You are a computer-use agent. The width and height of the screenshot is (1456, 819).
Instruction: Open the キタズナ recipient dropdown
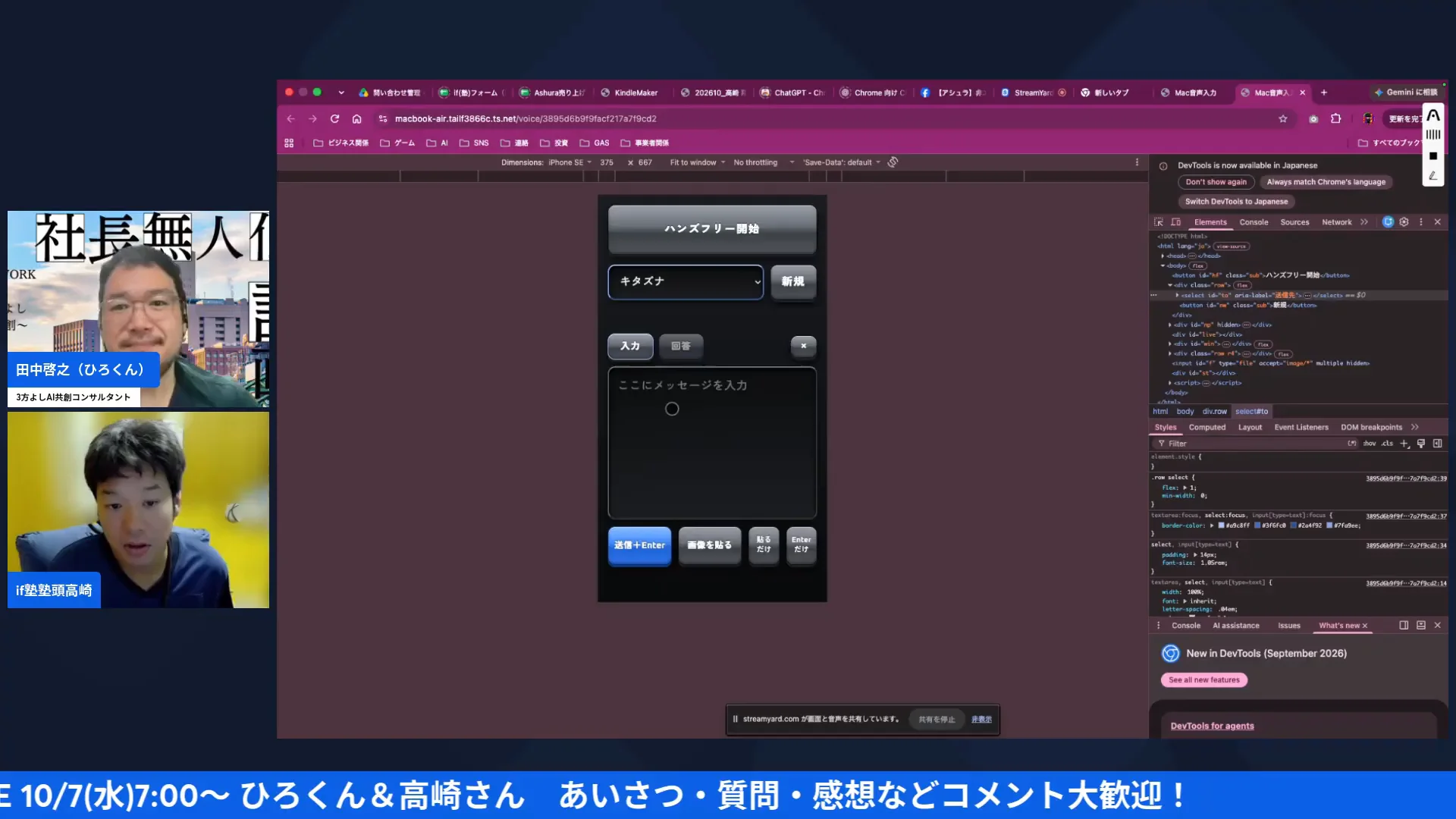coord(686,281)
